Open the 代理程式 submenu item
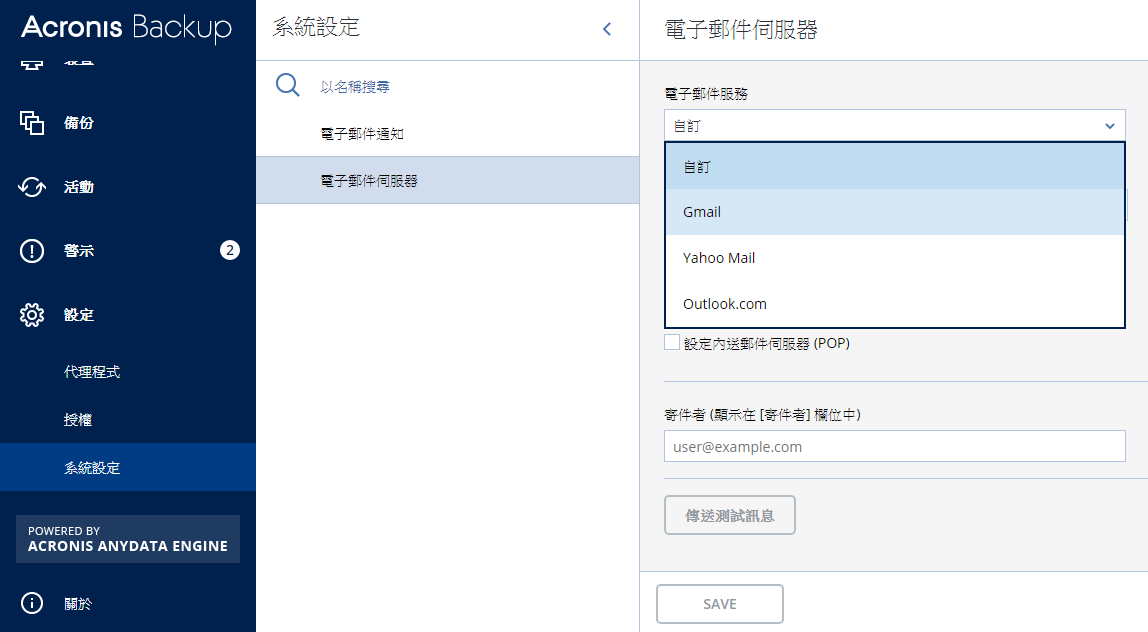The width and height of the screenshot is (1148, 632). [92, 372]
